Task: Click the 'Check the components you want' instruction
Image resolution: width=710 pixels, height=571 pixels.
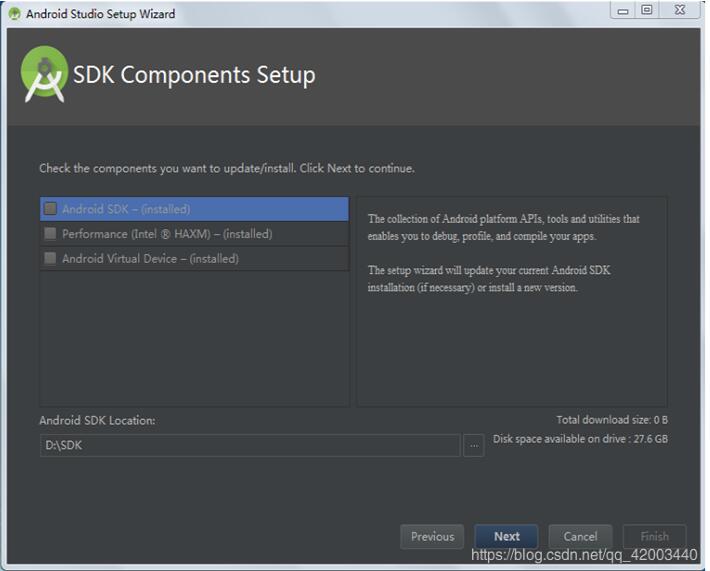Action: pos(226,168)
